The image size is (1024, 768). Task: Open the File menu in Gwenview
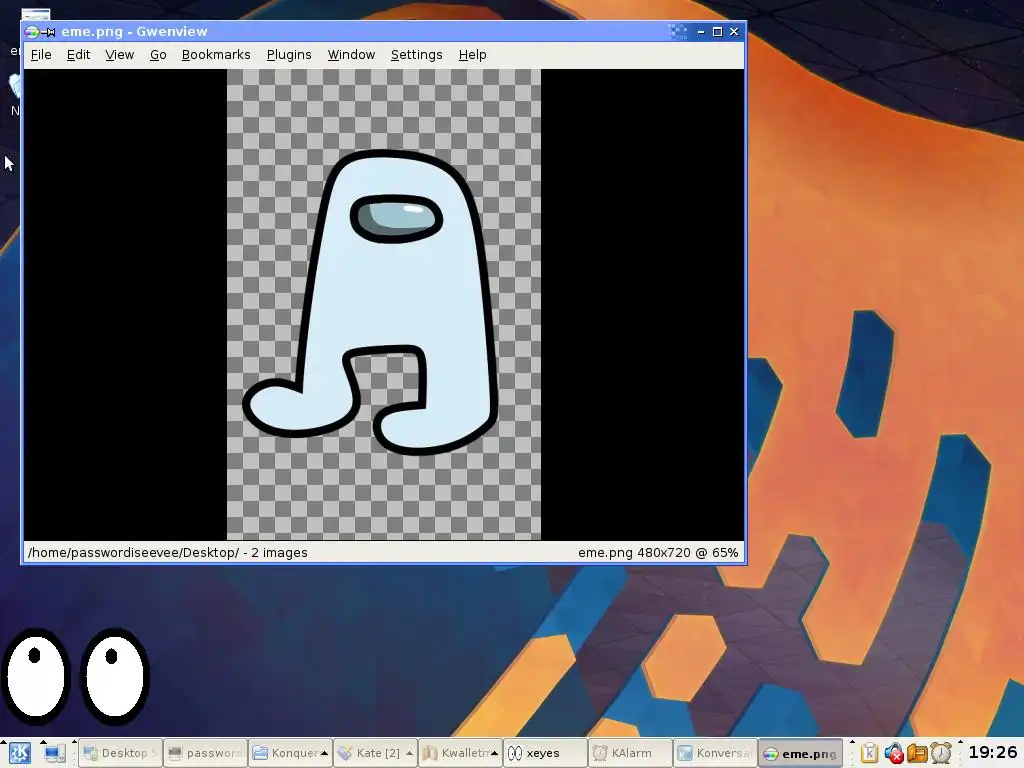tap(40, 55)
